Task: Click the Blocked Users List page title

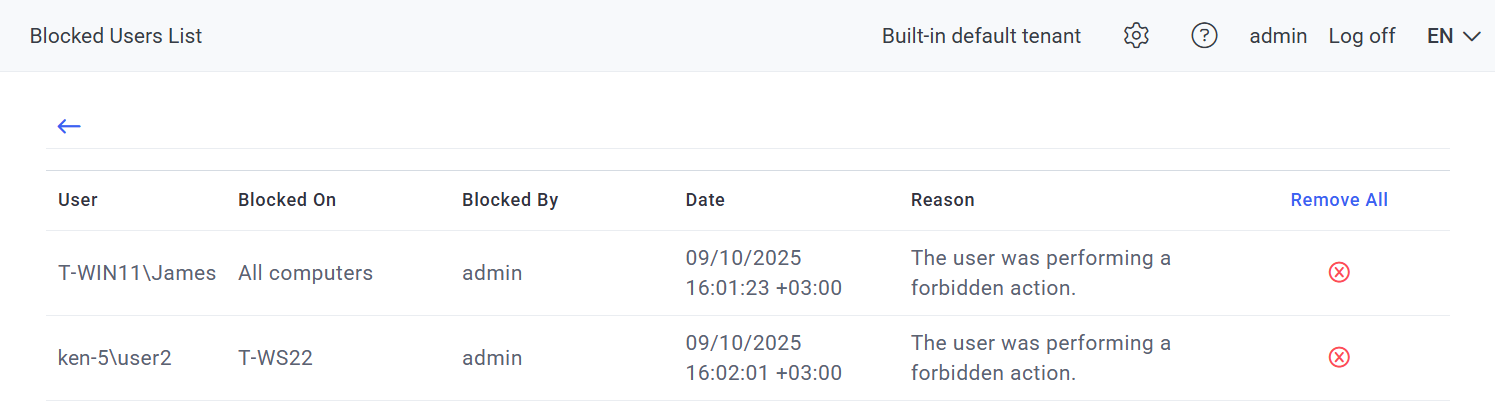Action: point(116,36)
